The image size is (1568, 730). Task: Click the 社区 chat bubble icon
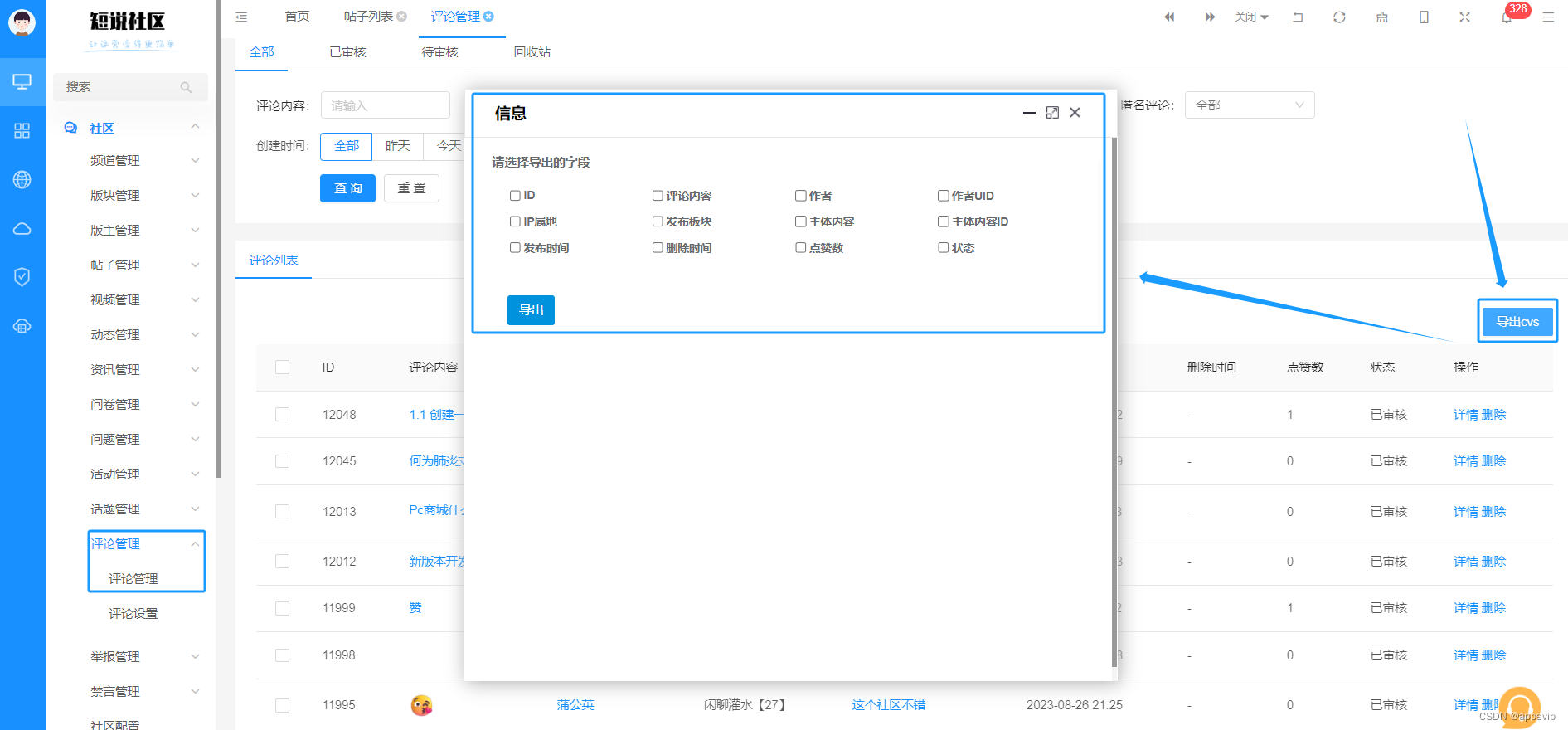point(71,128)
